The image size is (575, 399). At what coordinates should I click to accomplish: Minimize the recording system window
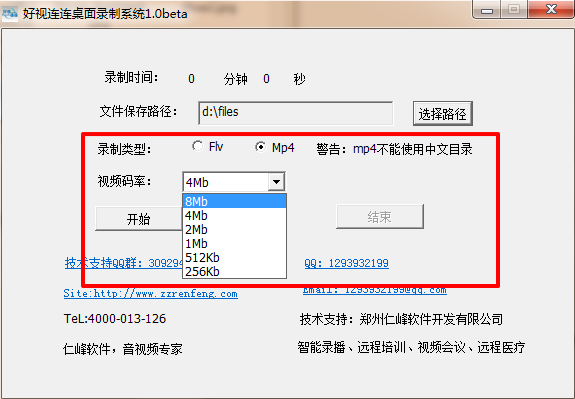(487, 10)
